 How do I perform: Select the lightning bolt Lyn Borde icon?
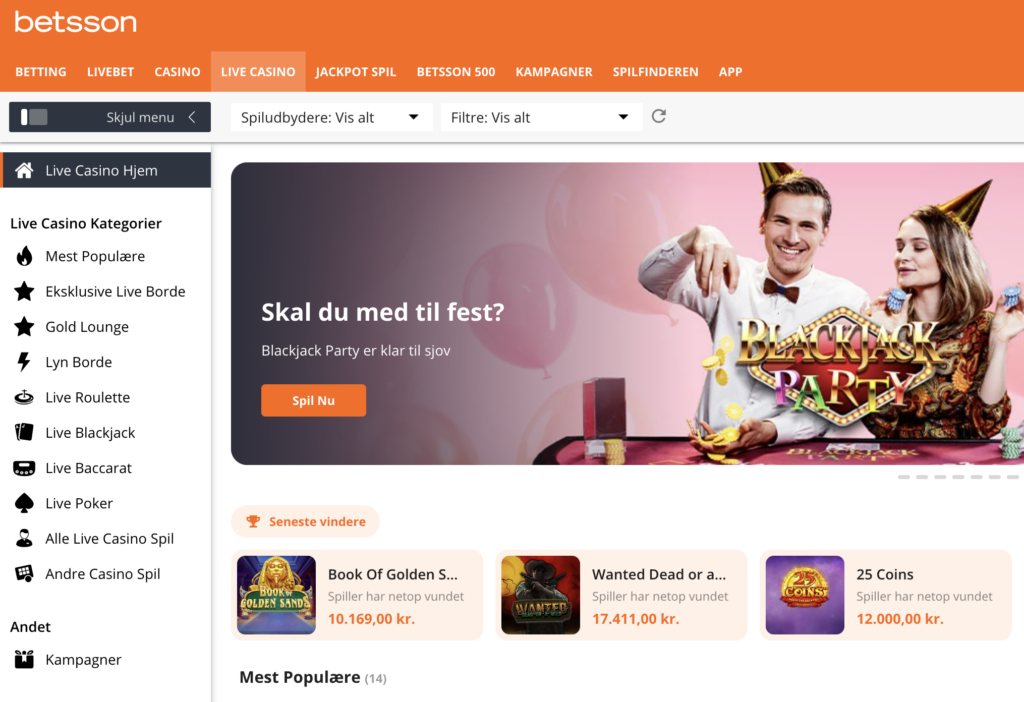24,362
